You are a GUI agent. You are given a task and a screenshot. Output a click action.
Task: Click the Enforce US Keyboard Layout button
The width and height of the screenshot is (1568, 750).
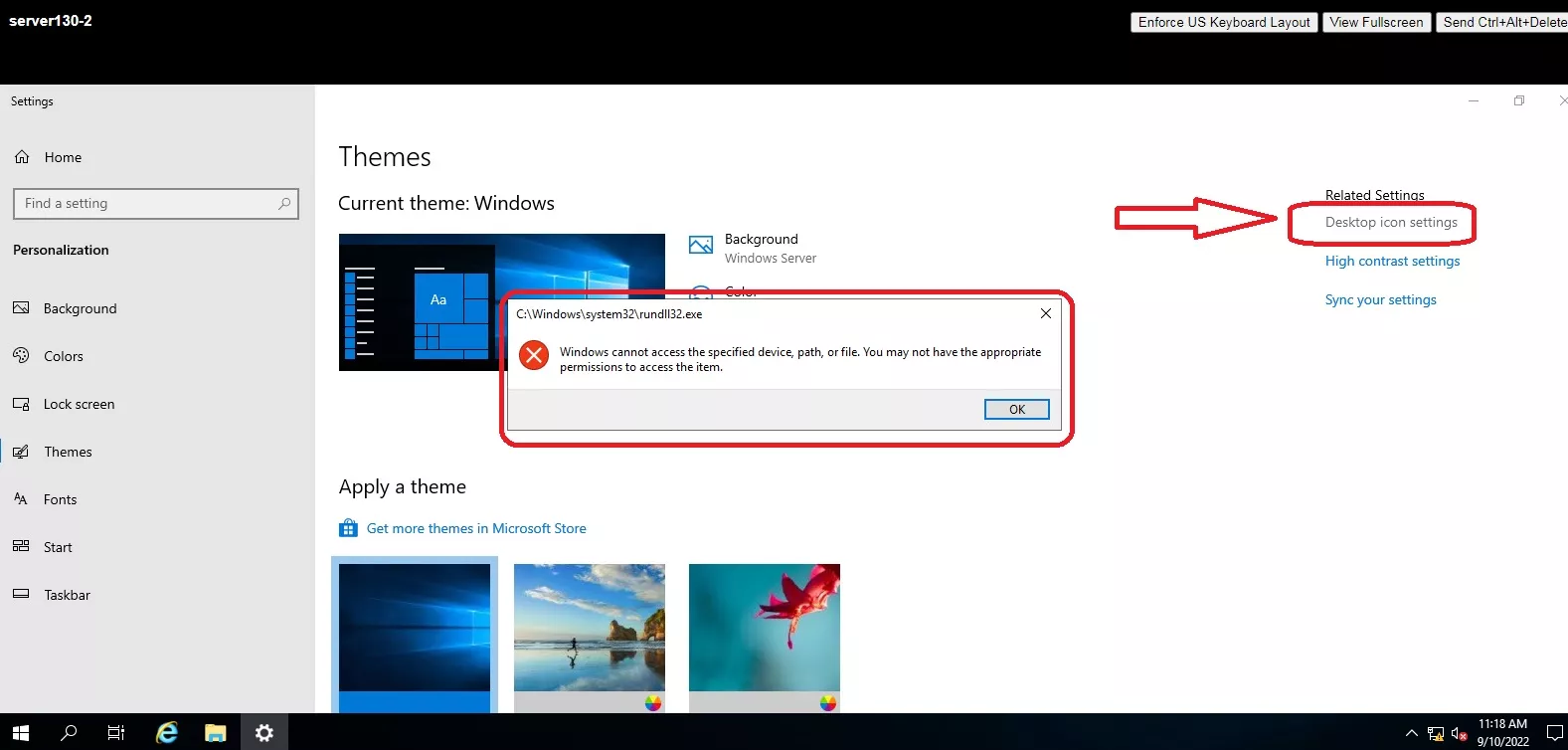click(1224, 22)
